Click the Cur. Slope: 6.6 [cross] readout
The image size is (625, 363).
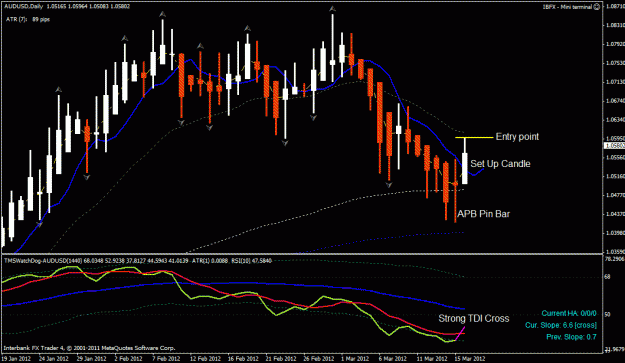pos(561,325)
